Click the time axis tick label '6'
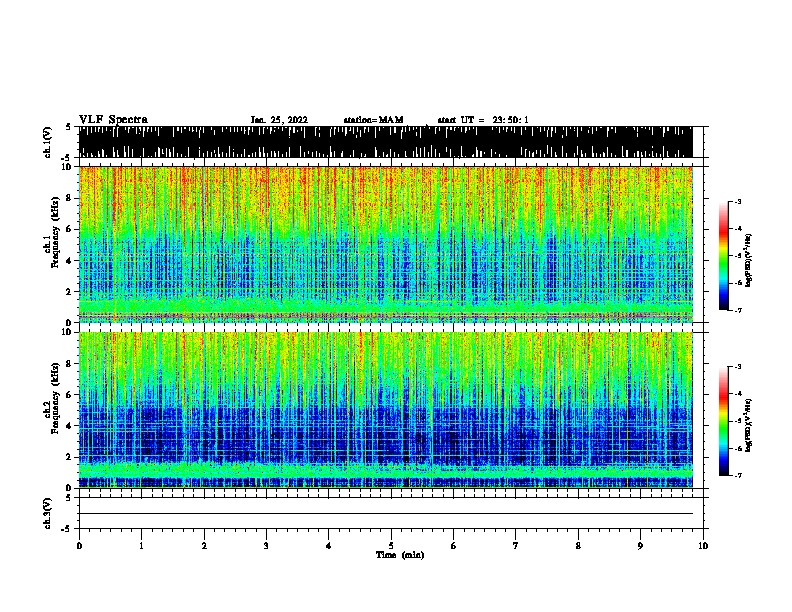Viewport: 792px width, 612px height. [454, 546]
